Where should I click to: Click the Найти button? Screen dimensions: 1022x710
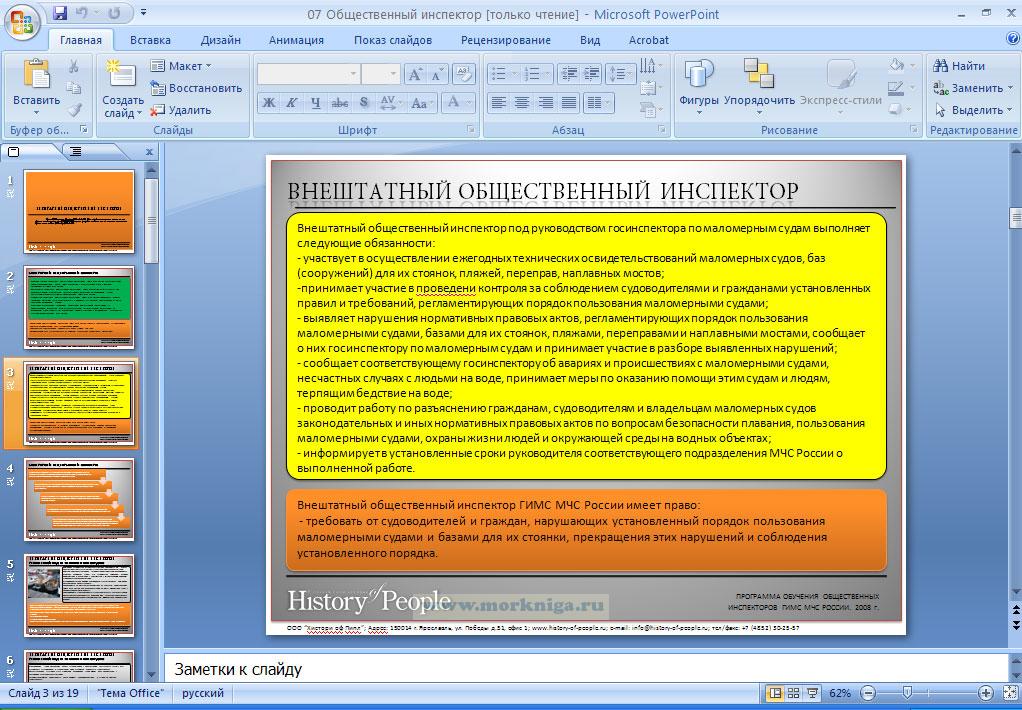(960, 66)
